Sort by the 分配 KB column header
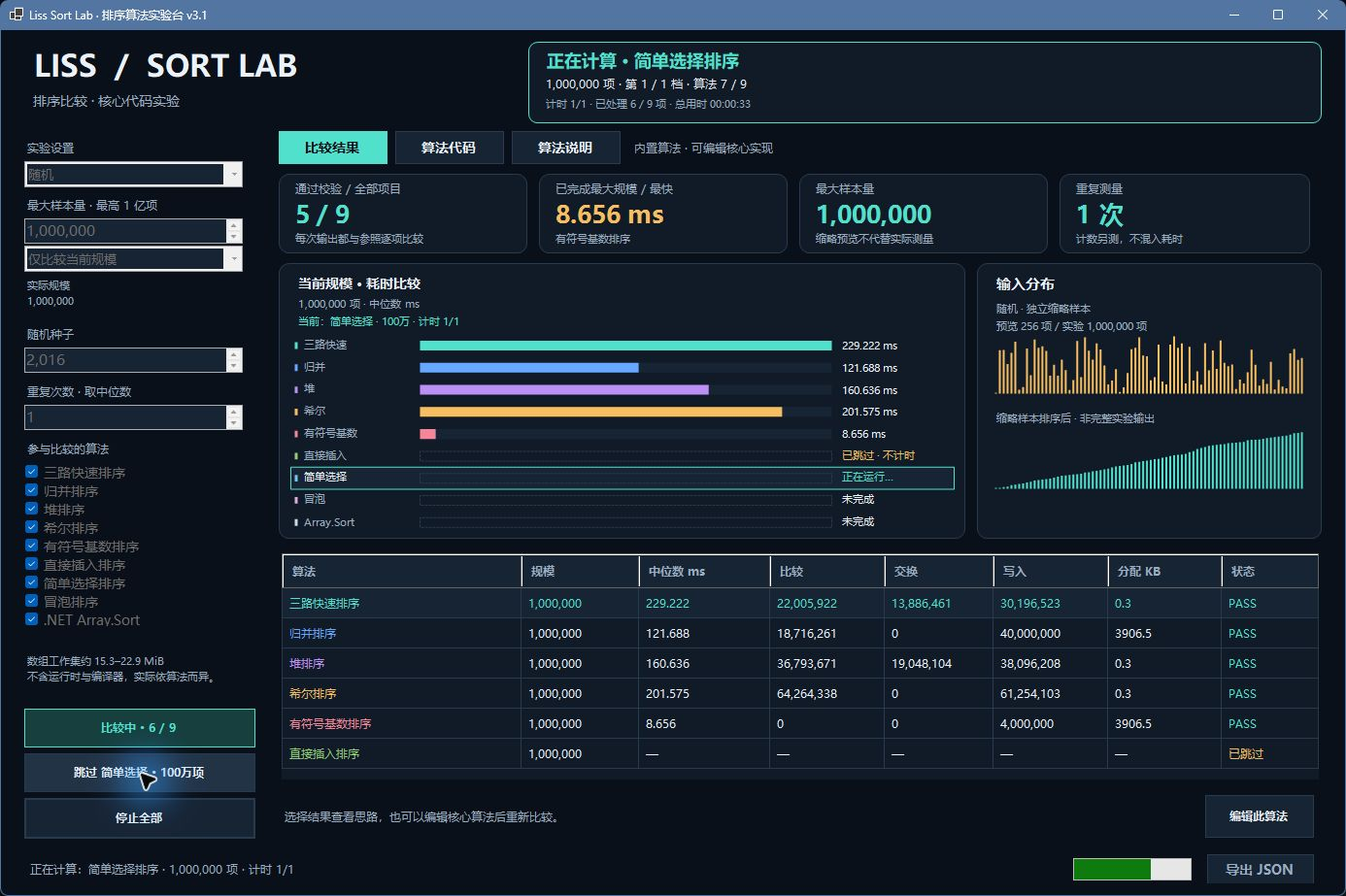1346x896 pixels. (1165, 572)
